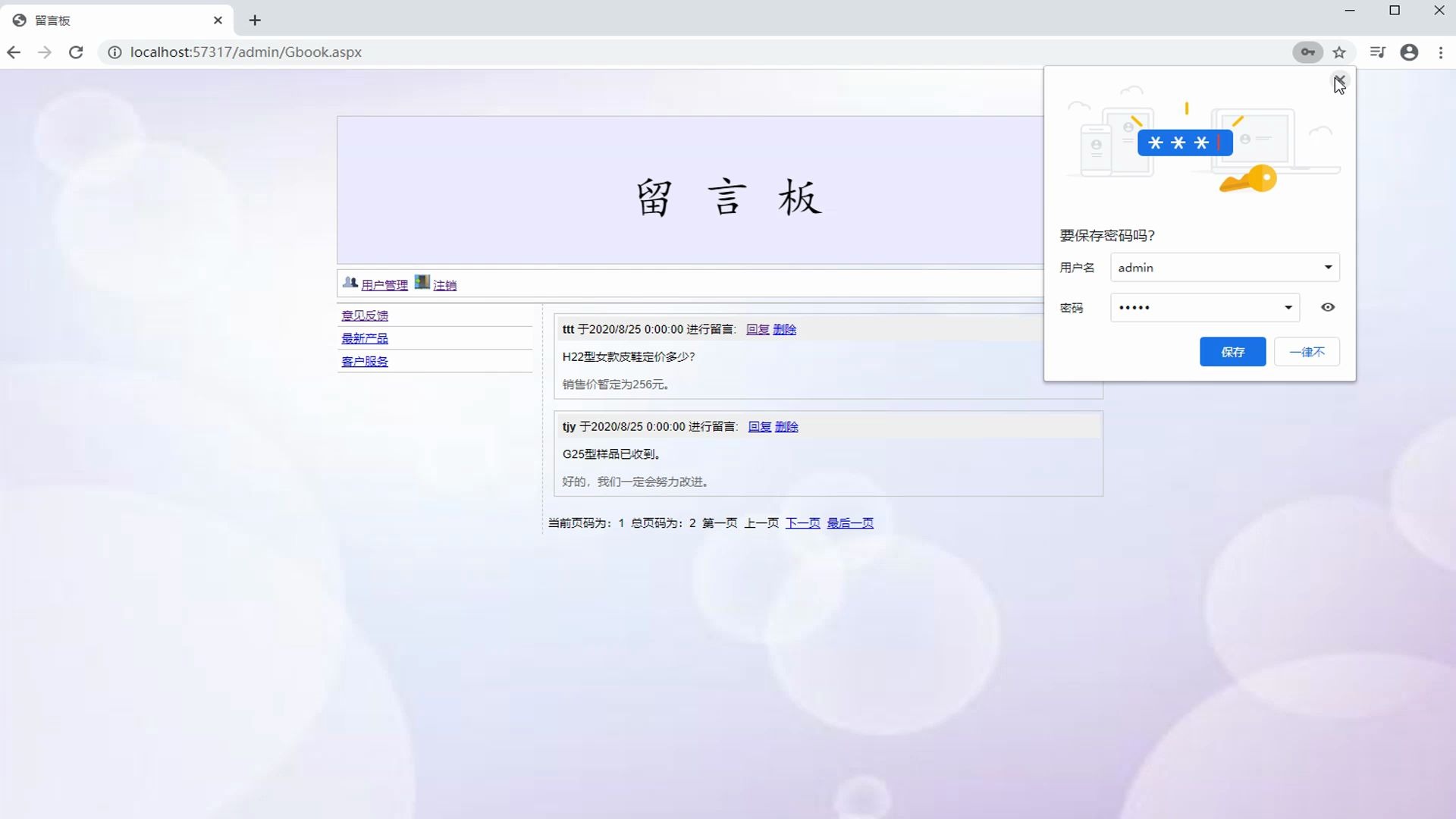The height and width of the screenshot is (819, 1456).
Task: Open the 用户管理 link
Action: point(384,285)
